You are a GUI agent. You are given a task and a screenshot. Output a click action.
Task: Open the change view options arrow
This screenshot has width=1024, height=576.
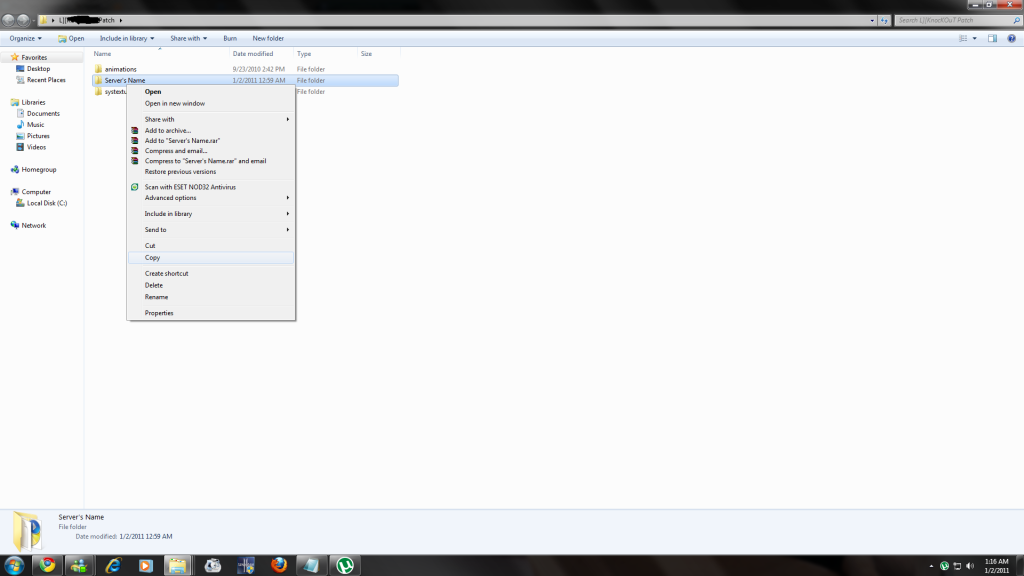tap(974, 38)
